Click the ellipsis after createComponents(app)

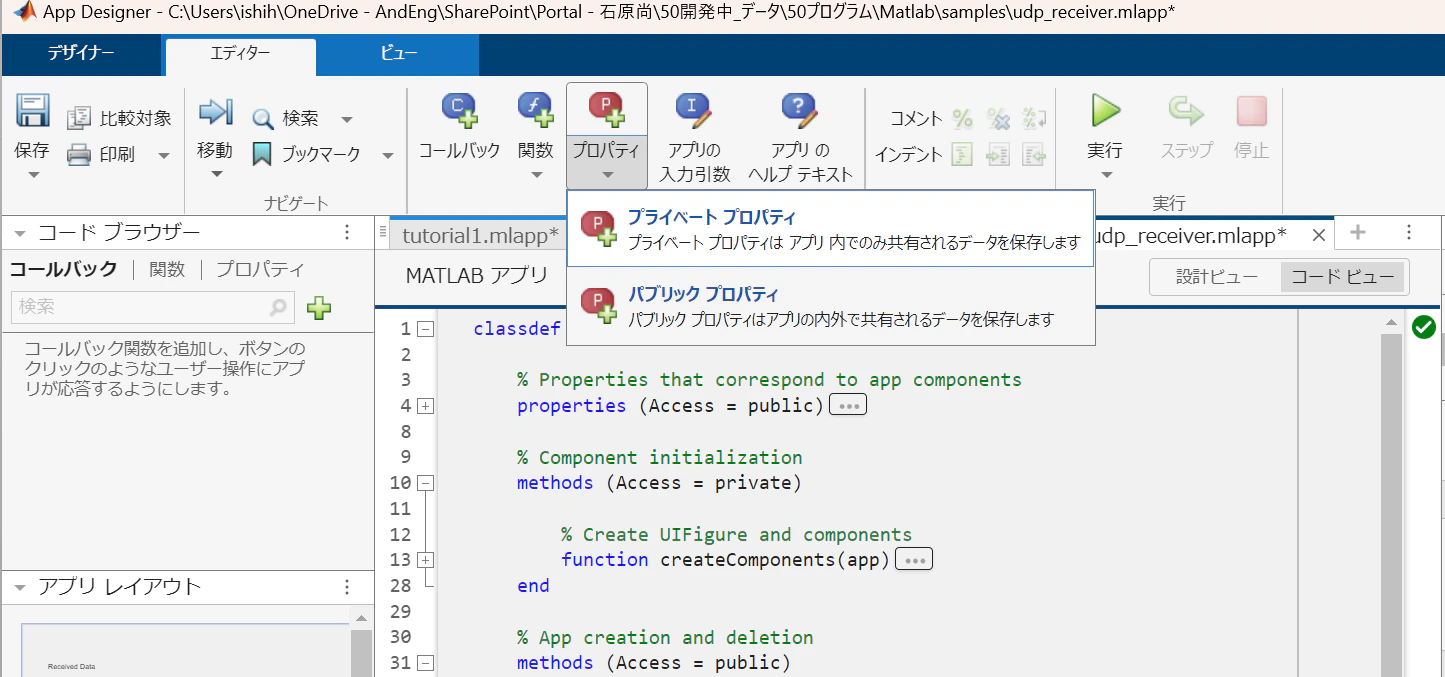[914, 560]
